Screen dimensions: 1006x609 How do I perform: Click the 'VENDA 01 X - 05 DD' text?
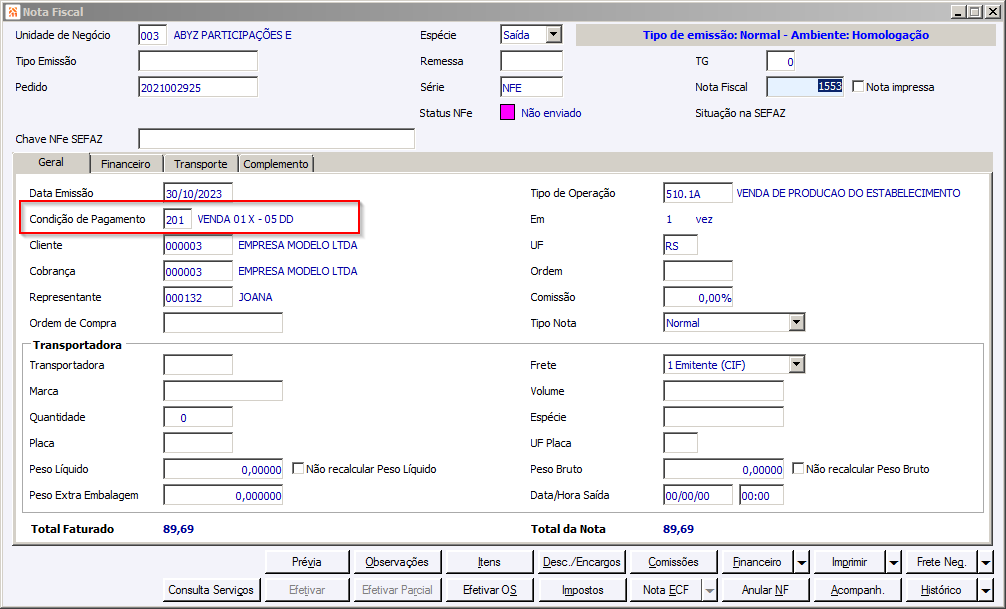click(x=246, y=219)
